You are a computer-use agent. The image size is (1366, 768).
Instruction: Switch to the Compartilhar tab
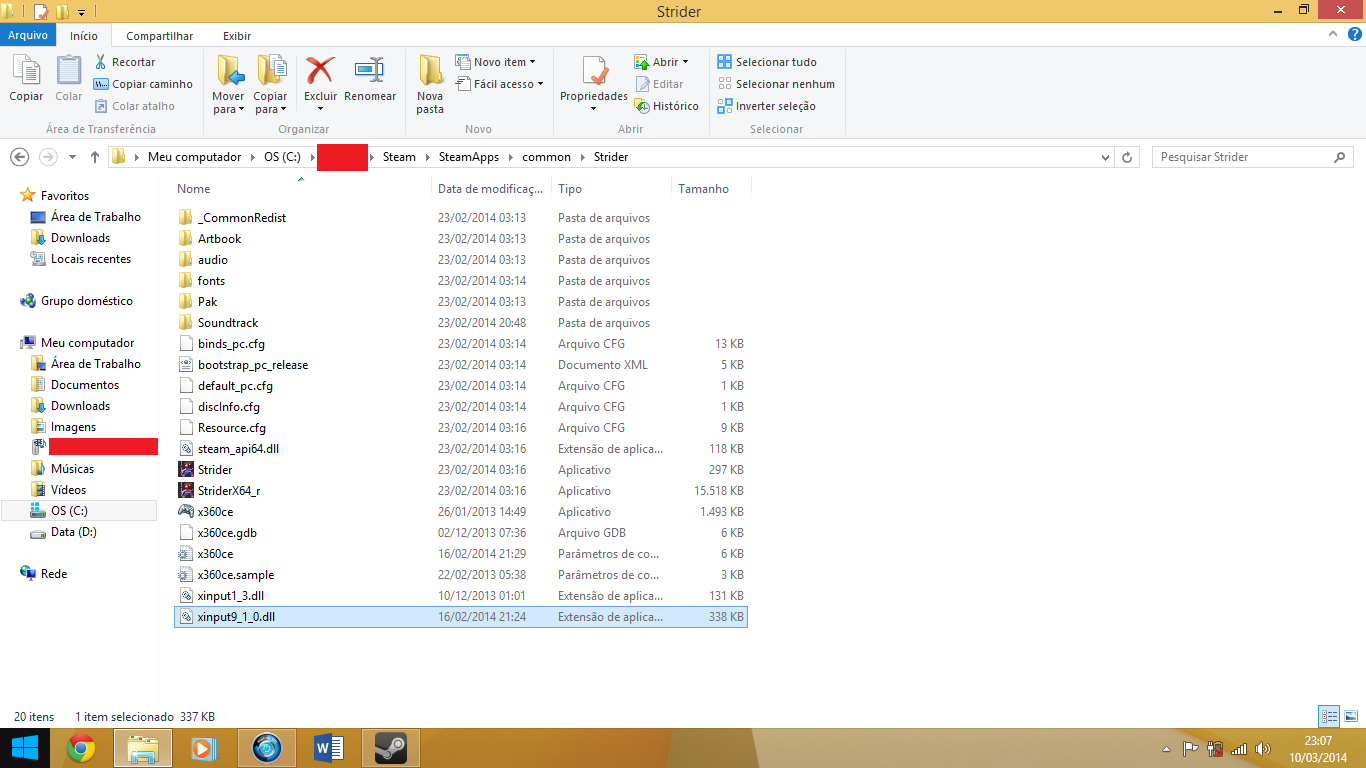pyautogui.click(x=160, y=36)
